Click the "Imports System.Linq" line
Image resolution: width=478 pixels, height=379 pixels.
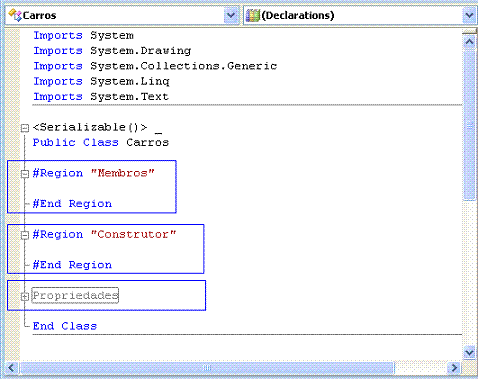101,81
